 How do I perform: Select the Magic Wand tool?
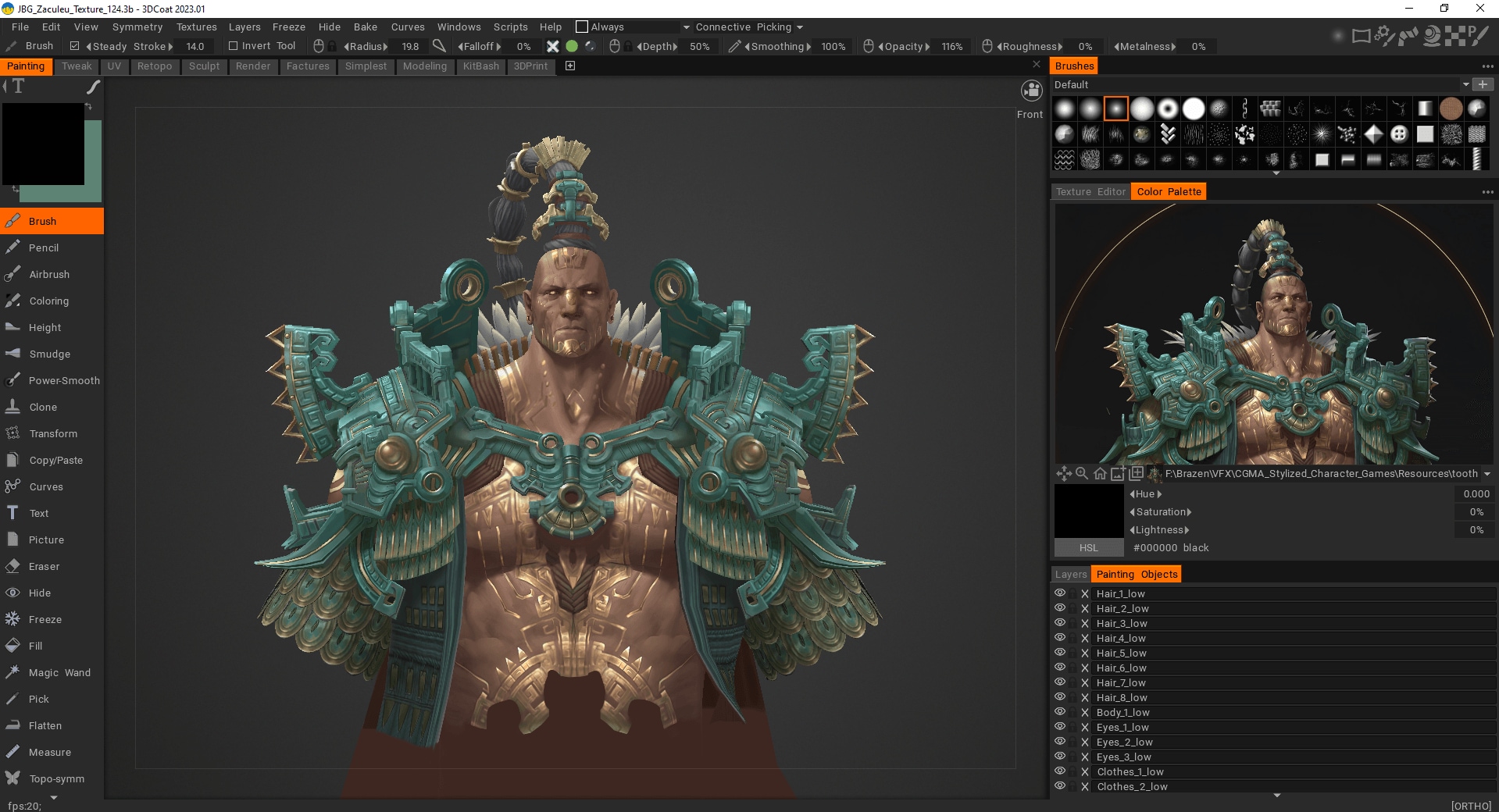coord(59,672)
